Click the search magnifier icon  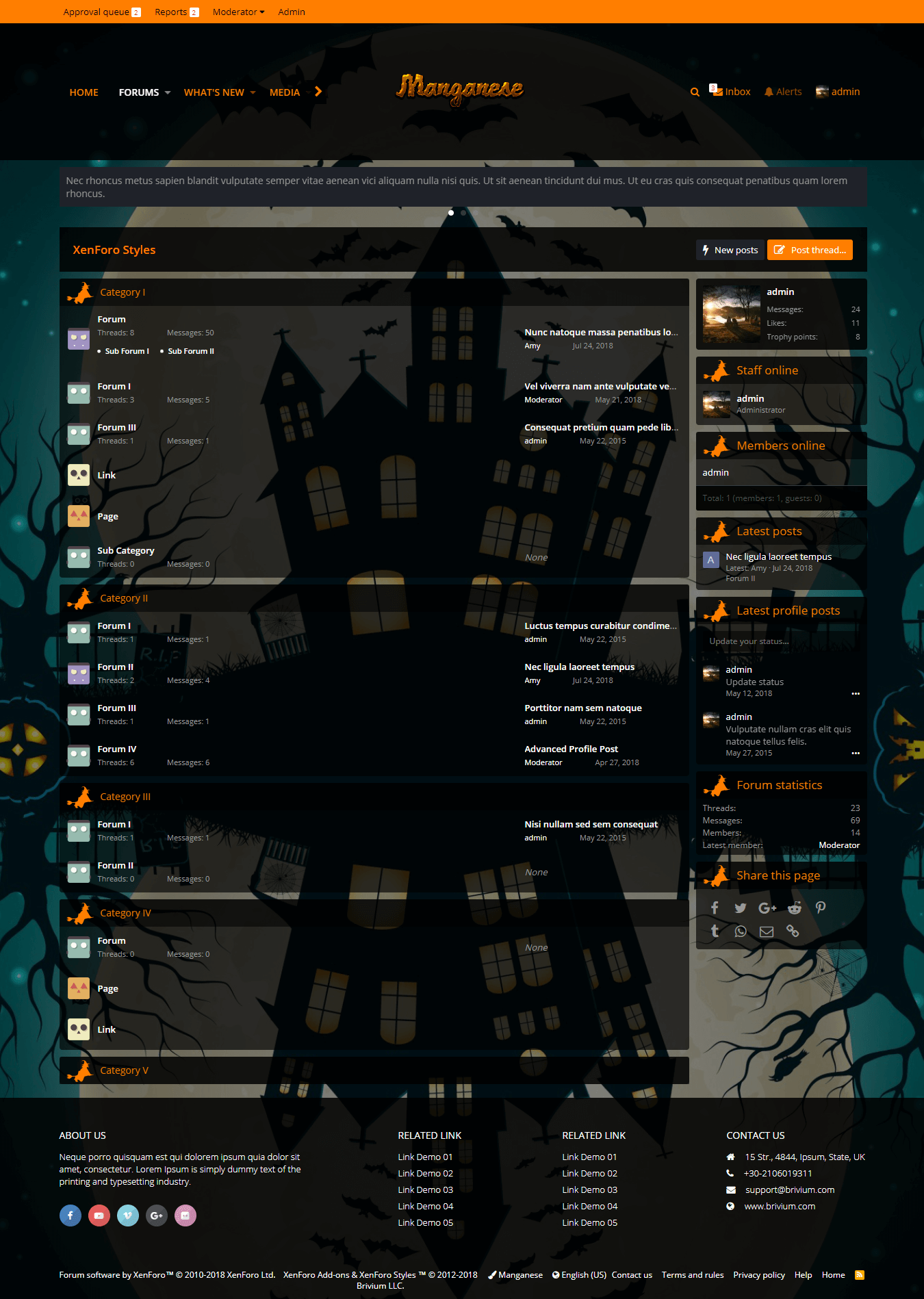pyautogui.click(x=695, y=92)
